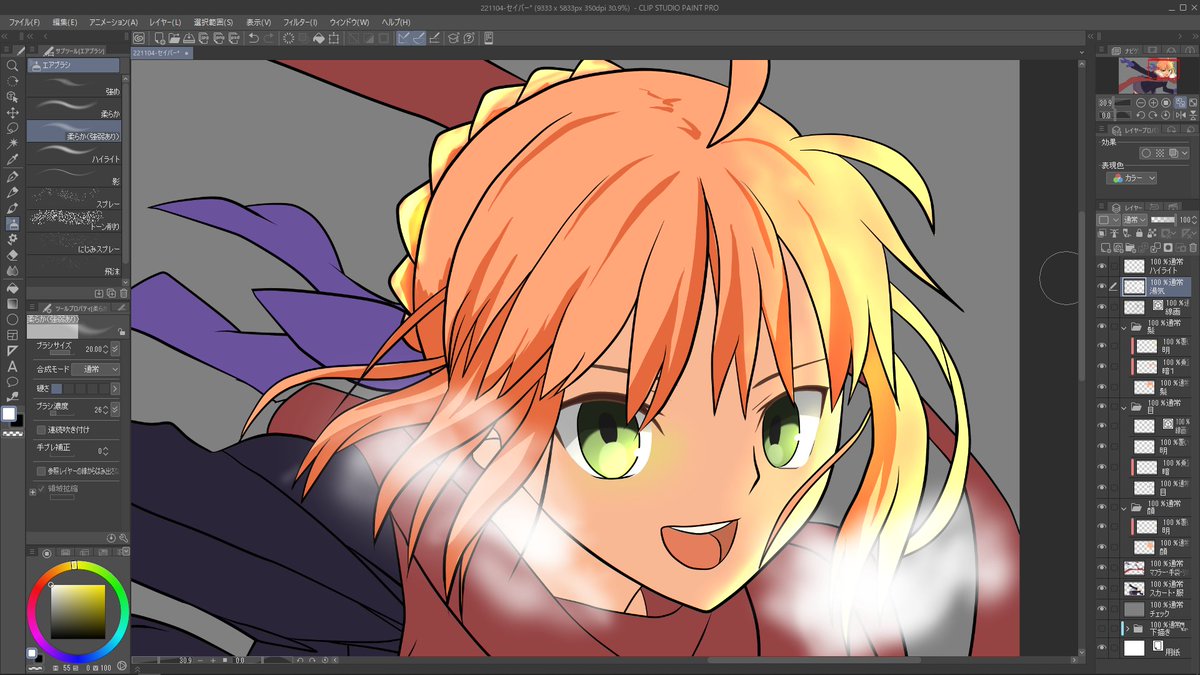
Task: Hide the 用紙 paper layer
Action: point(1102,648)
